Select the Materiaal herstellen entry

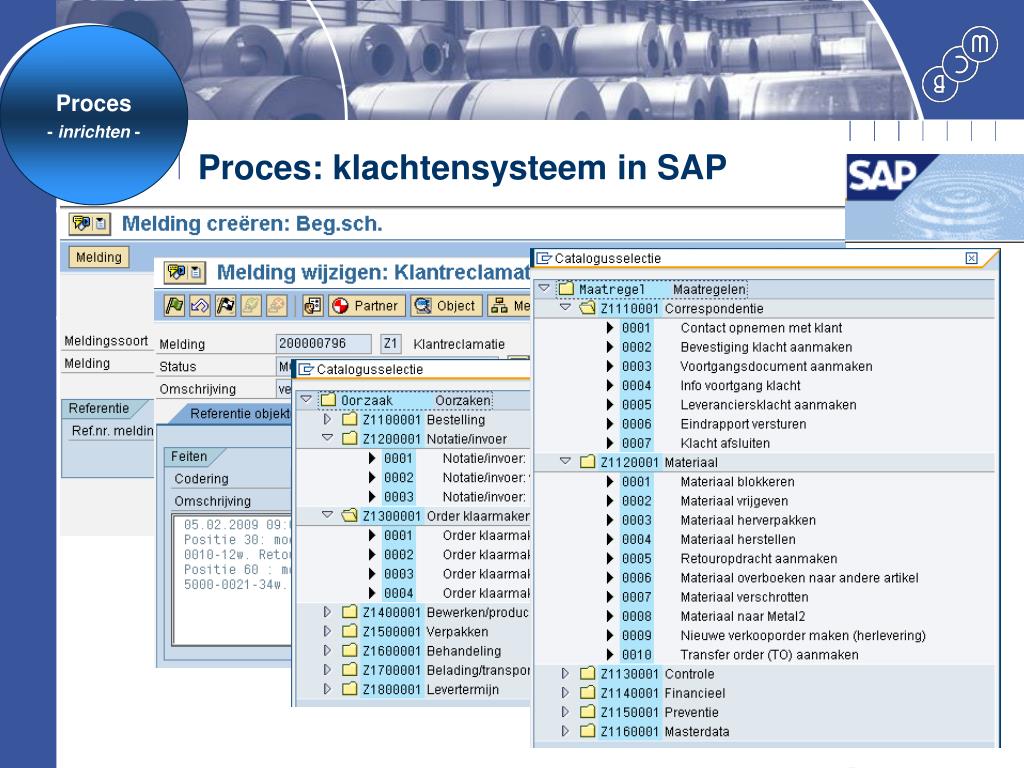pyautogui.click(x=738, y=539)
